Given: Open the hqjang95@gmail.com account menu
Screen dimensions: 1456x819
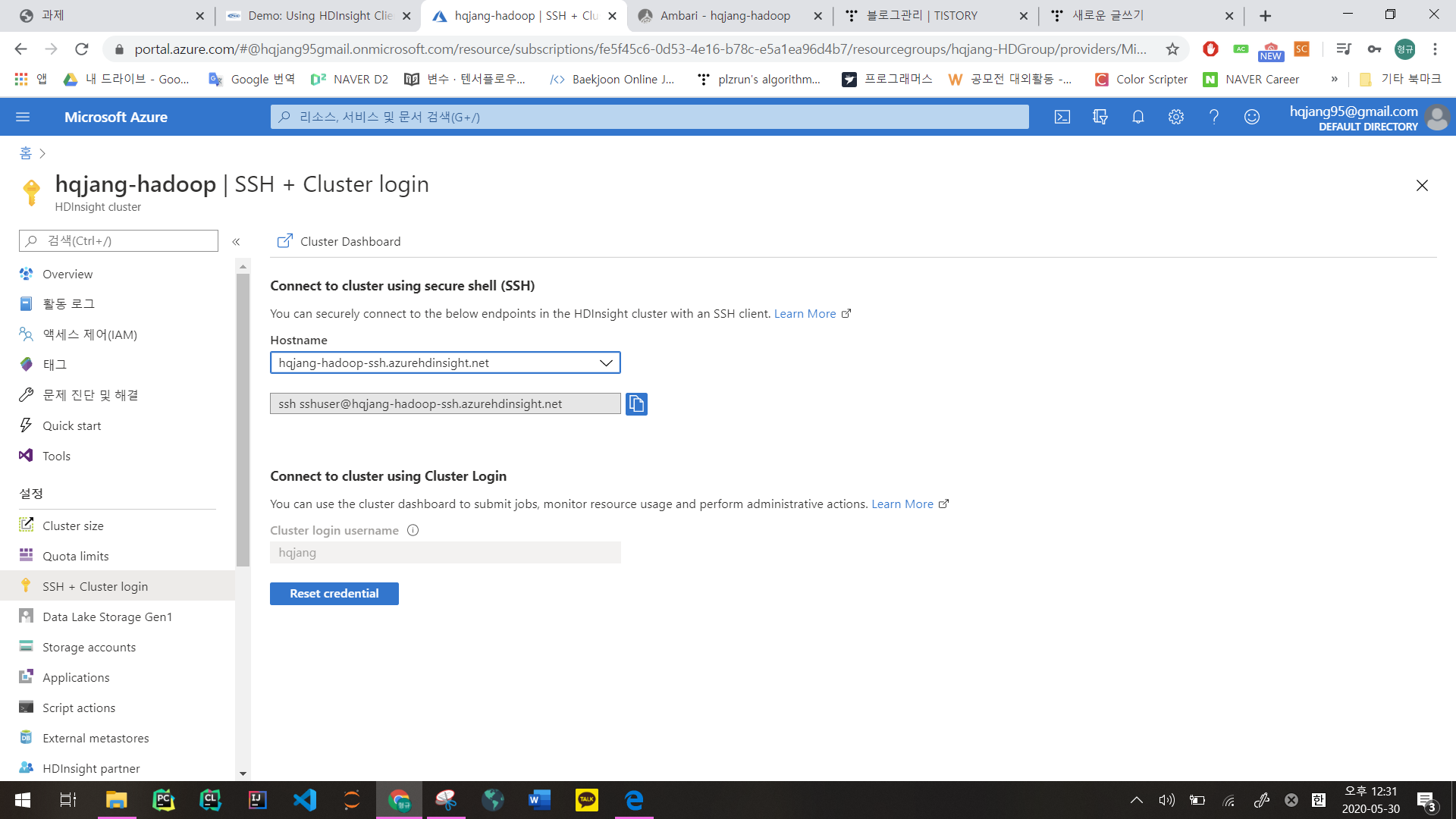Looking at the screenshot, I should coord(1369,118).
